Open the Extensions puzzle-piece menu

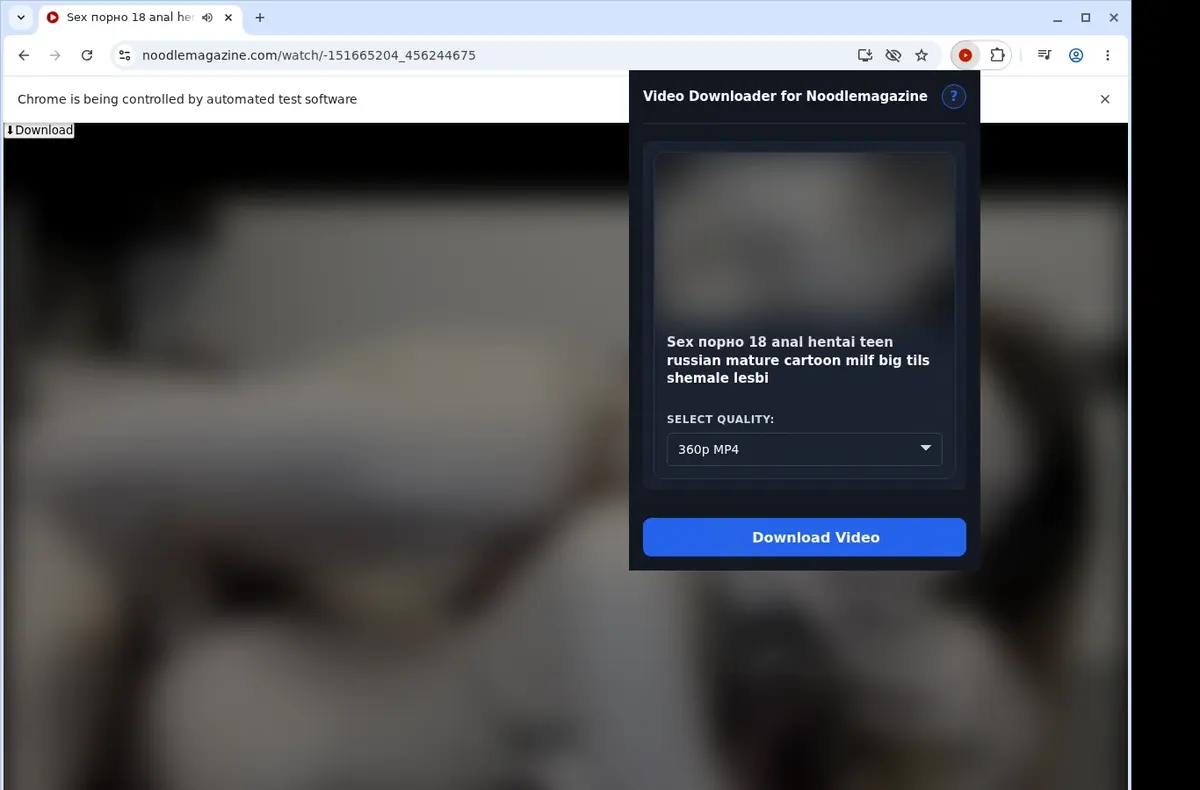click(997, 56)
